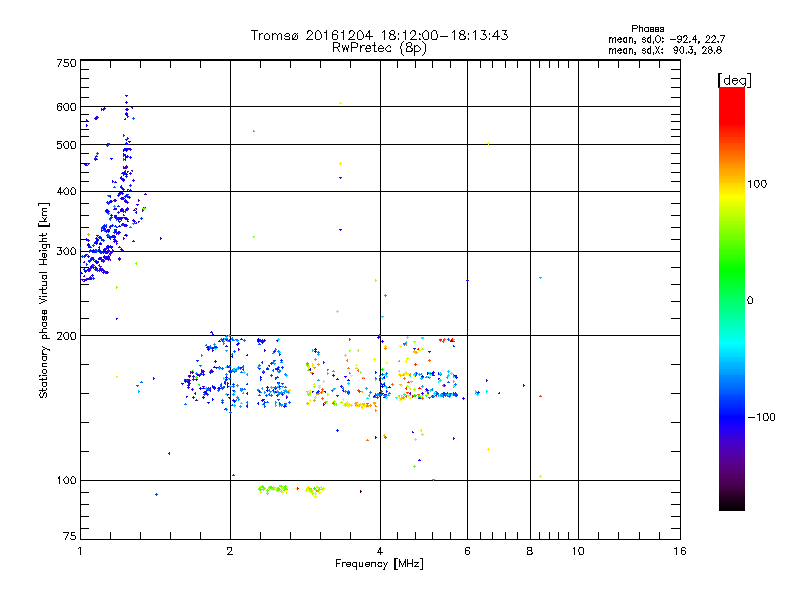Click the y-axis label '400'
Image resolution: width=800 pixels, height=600 pixels.
point(66,191)
